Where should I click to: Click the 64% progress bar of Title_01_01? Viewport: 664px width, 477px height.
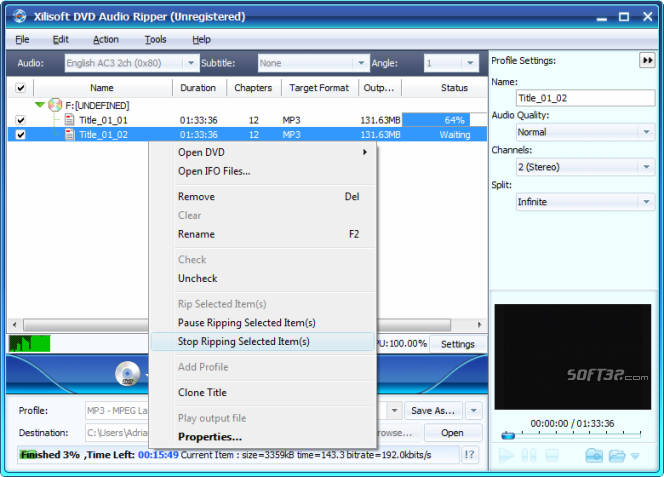click(x=444, y=120)
